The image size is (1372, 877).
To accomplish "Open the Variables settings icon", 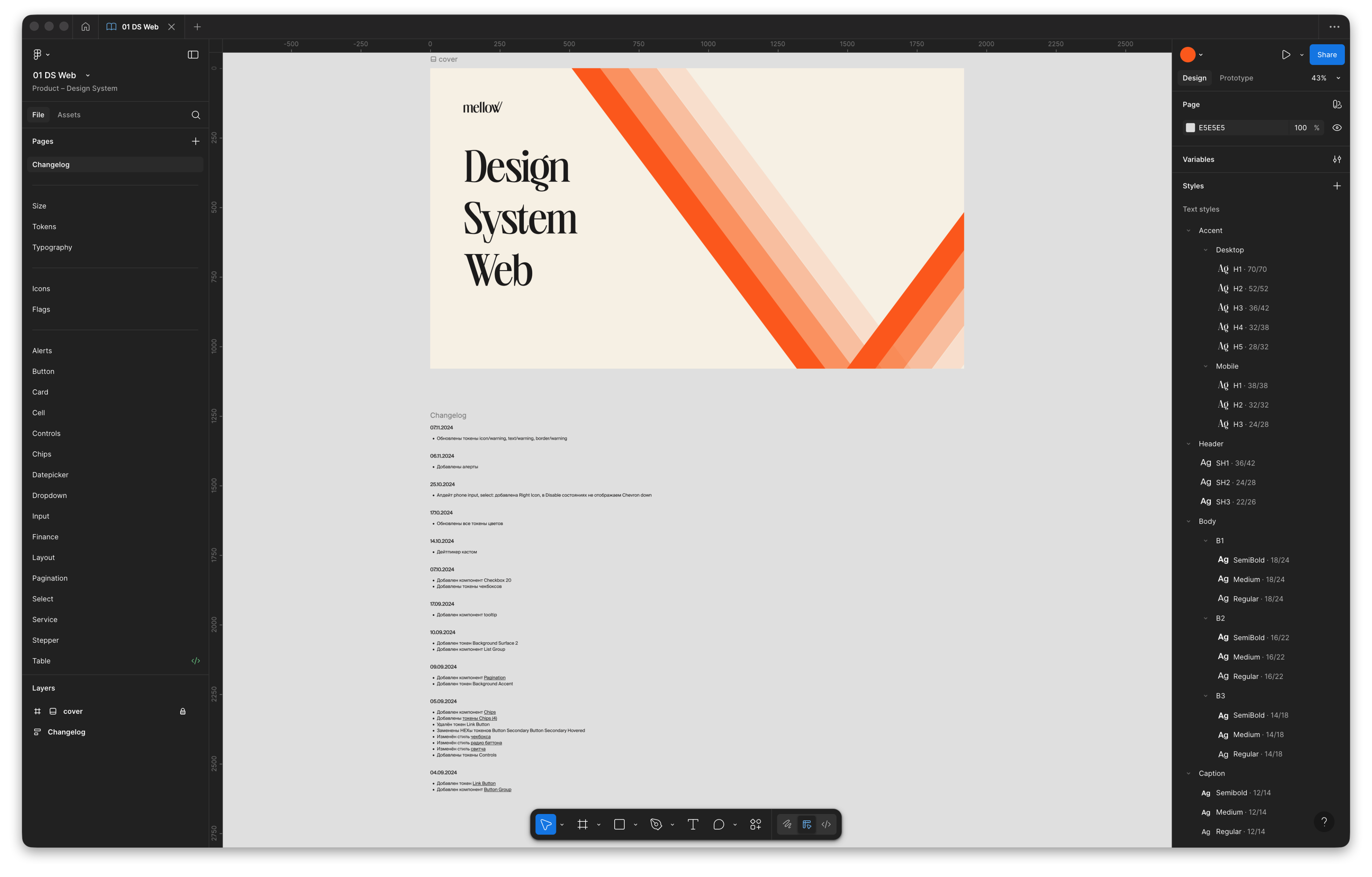I will 1337,160.
